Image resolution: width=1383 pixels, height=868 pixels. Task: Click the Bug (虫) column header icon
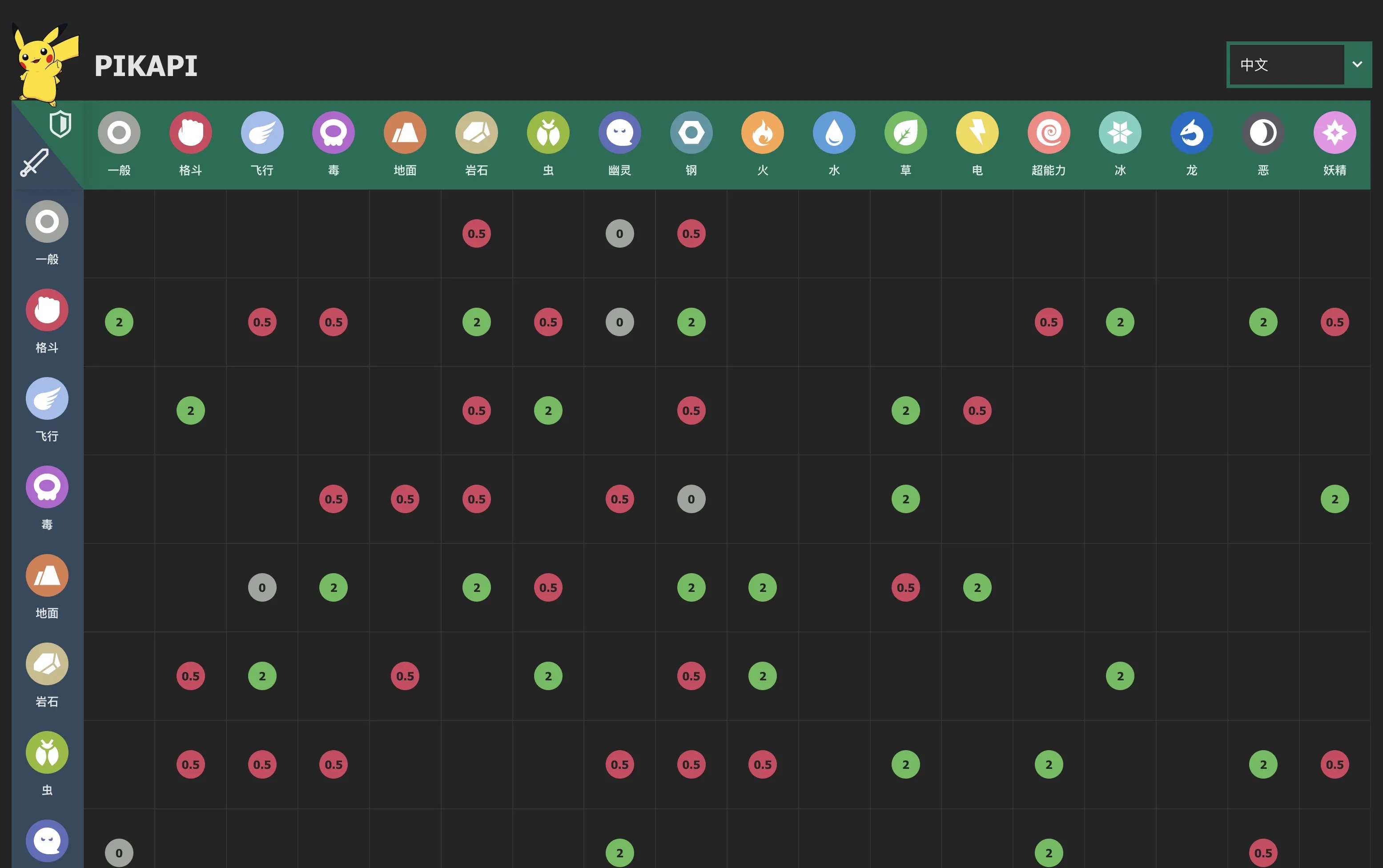(548, 133)
